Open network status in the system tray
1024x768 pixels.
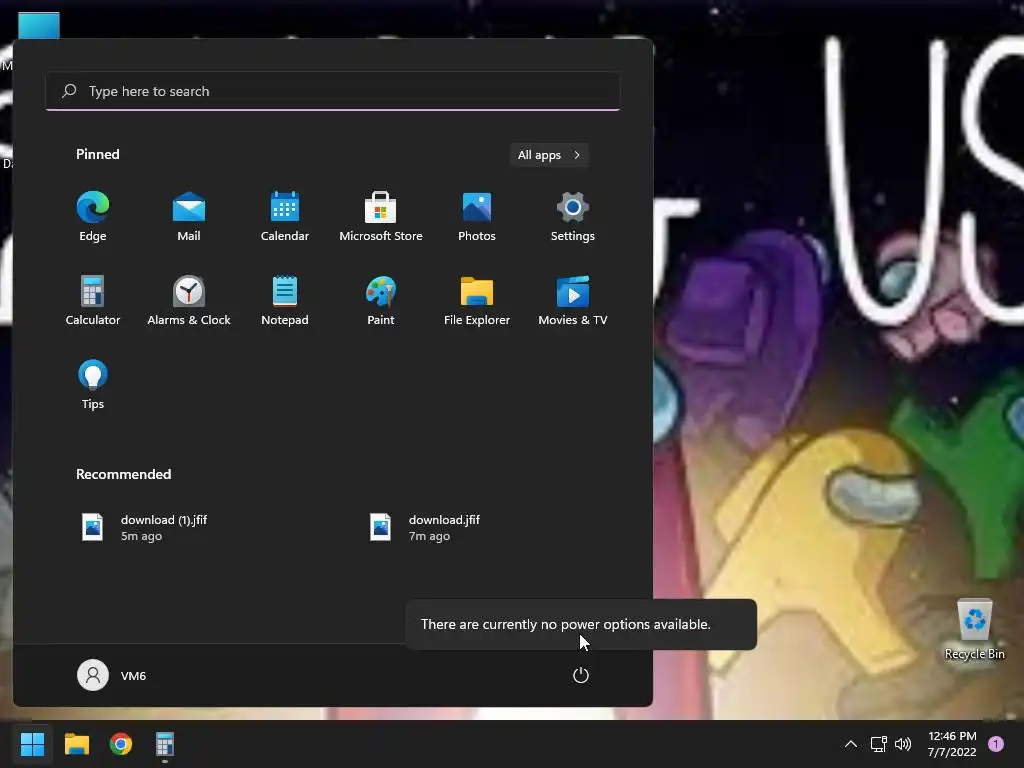878,744
